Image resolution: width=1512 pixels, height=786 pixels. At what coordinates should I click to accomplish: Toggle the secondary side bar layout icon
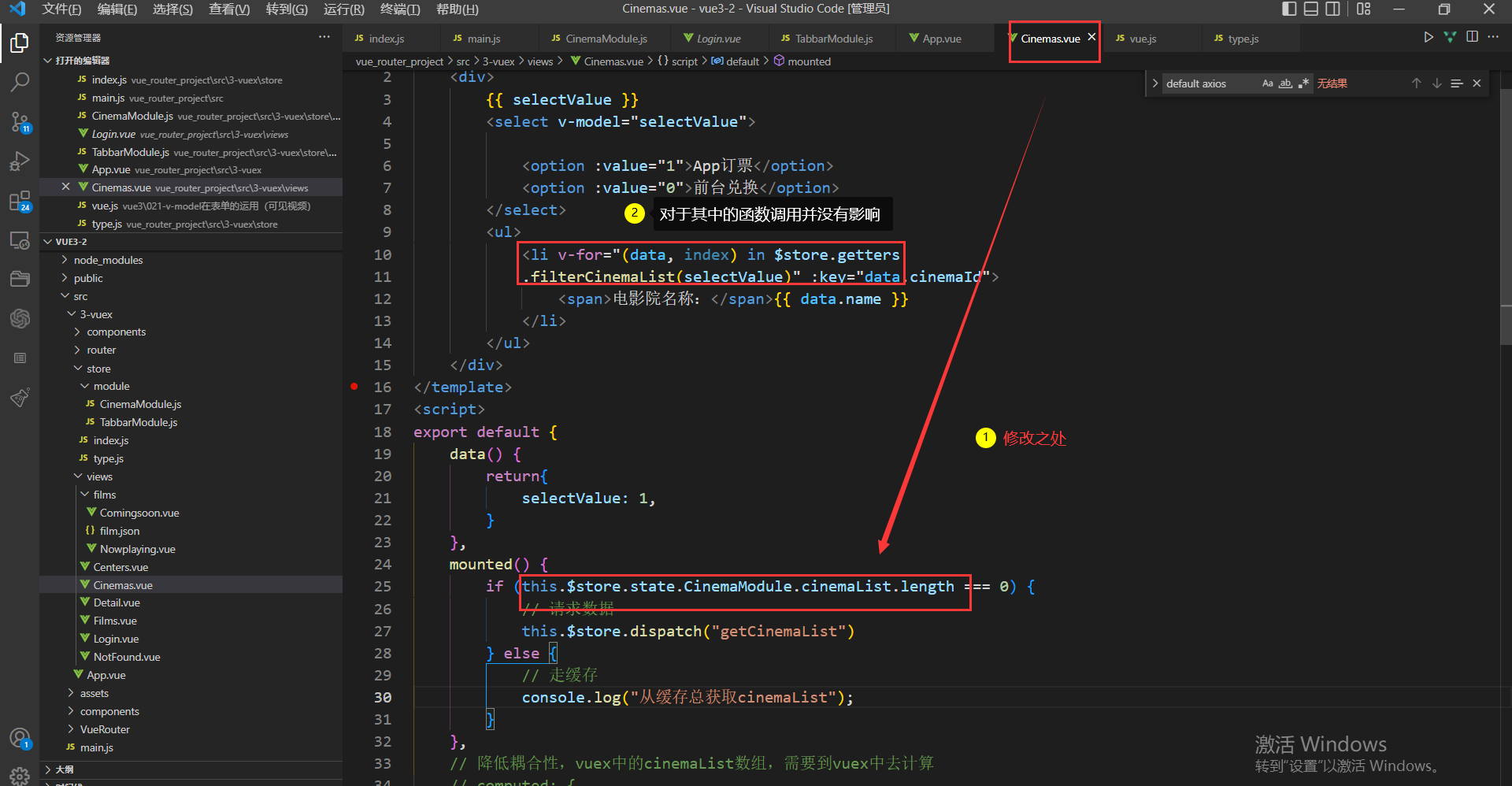[x=1332, y=9]
